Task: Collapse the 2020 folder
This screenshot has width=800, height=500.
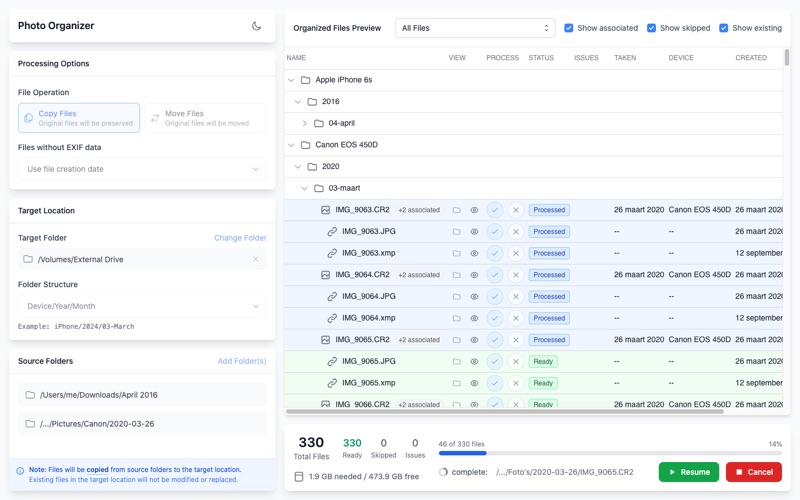Action: pos(298,166)
